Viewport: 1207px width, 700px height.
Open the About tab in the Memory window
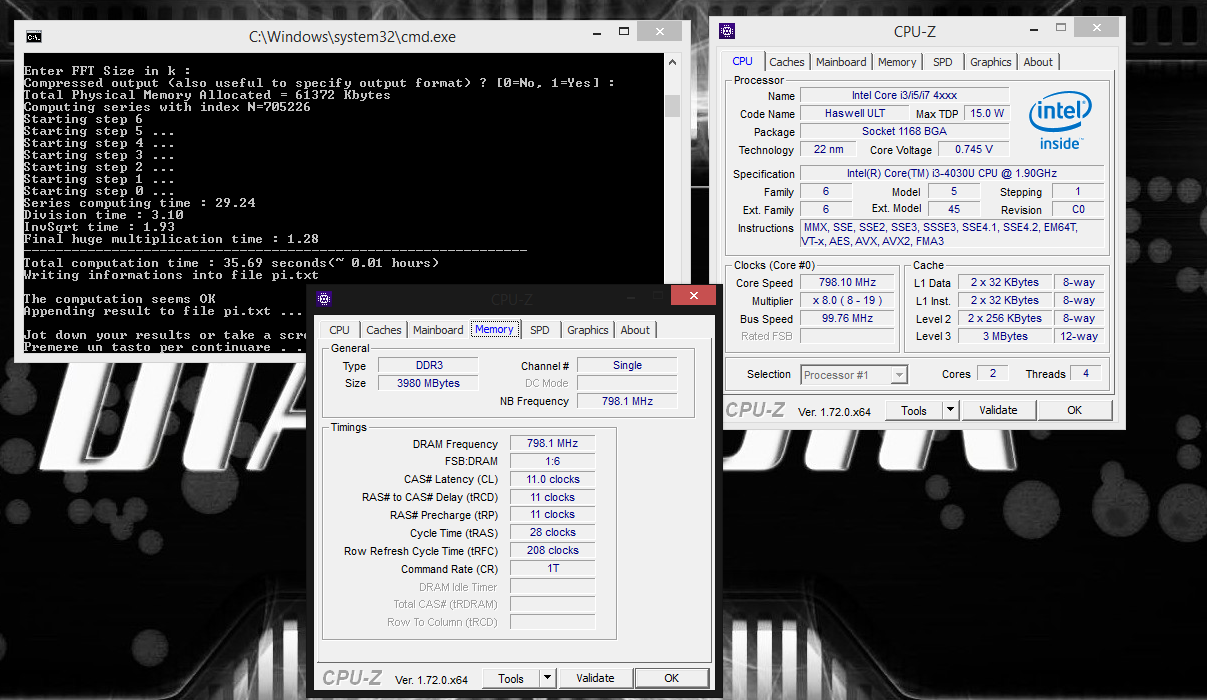pyautogui.click(x=635, y=330)
